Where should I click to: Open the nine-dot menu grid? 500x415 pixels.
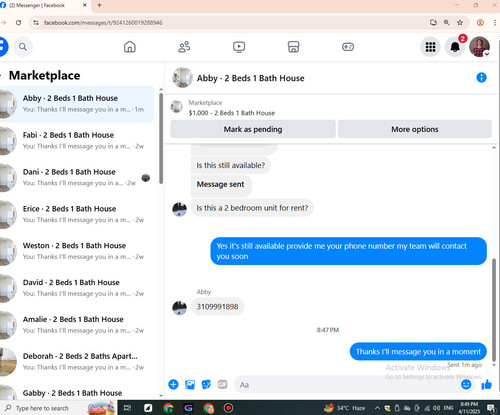(430, 47)
